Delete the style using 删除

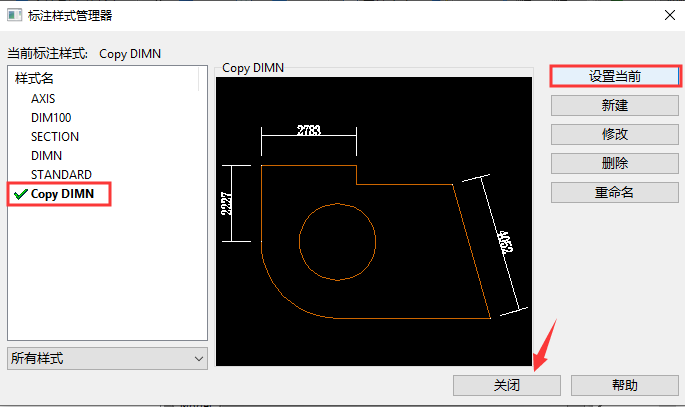(615, 163)
